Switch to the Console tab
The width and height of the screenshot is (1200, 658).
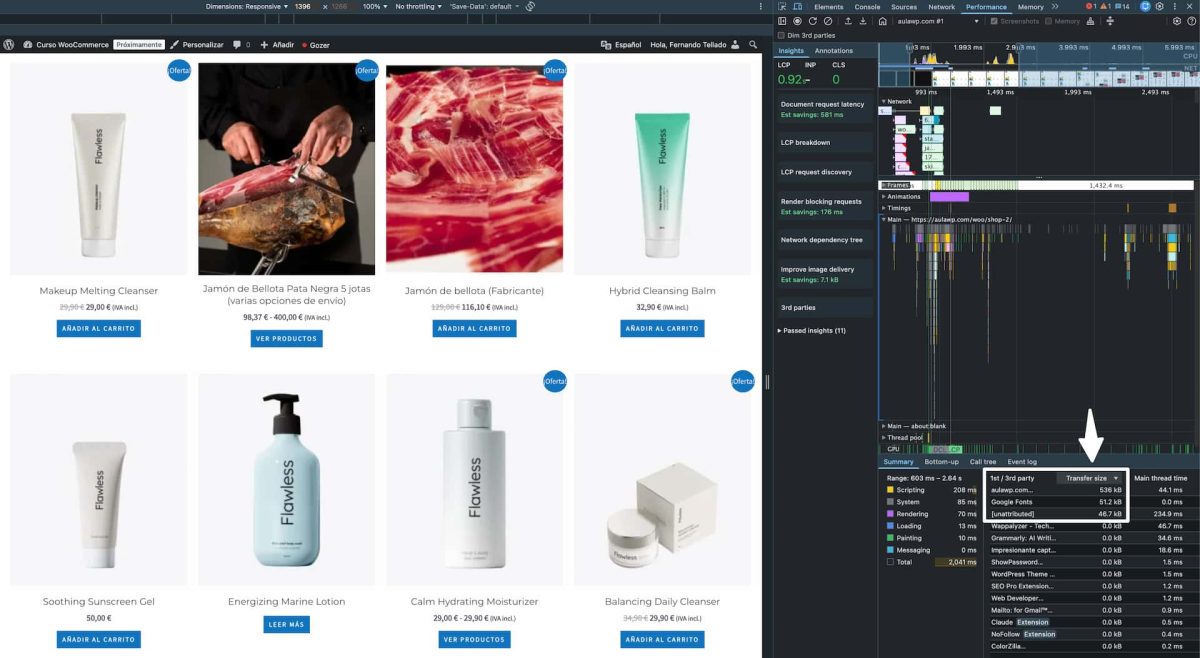click(867, 7)
